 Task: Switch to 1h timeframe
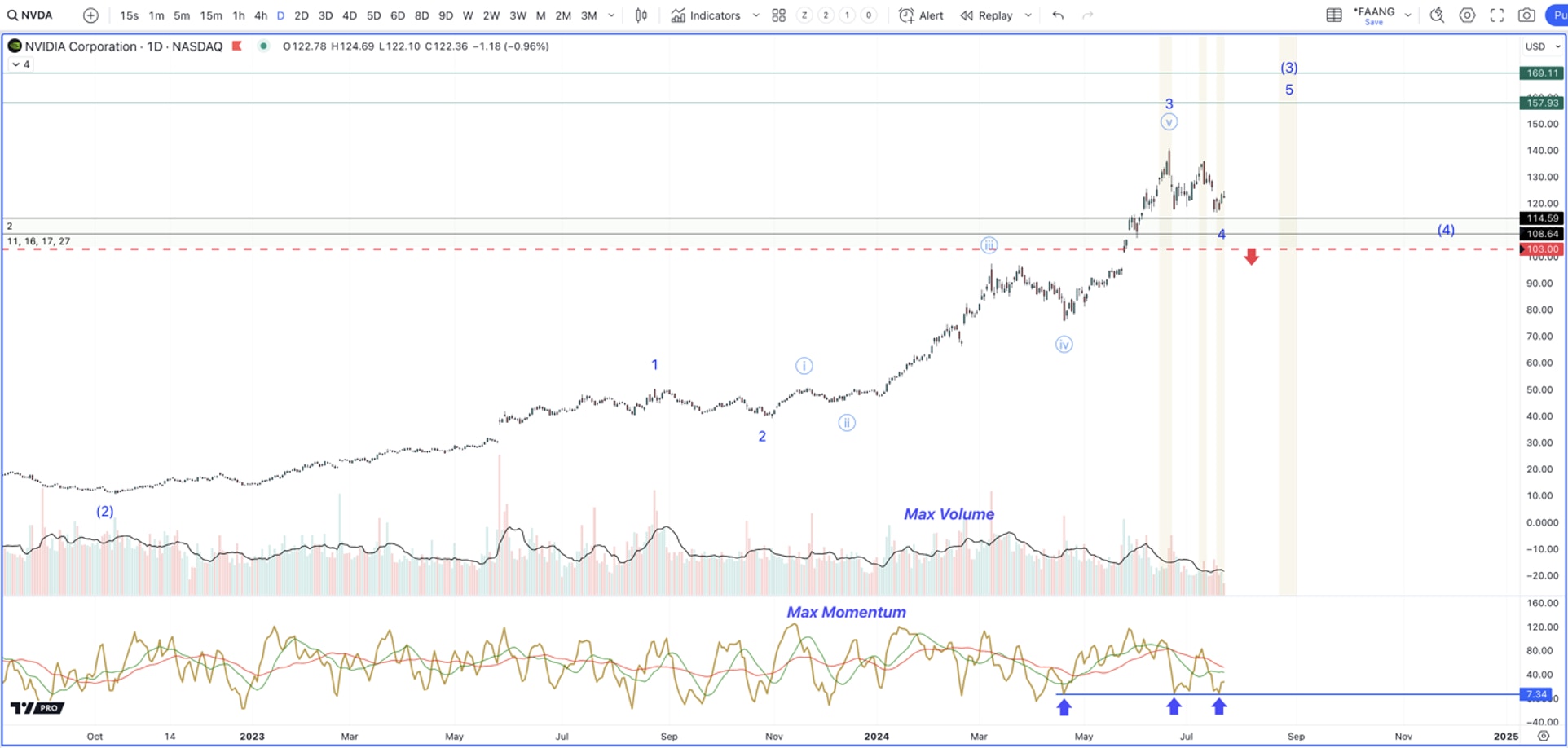coord(239,15)
